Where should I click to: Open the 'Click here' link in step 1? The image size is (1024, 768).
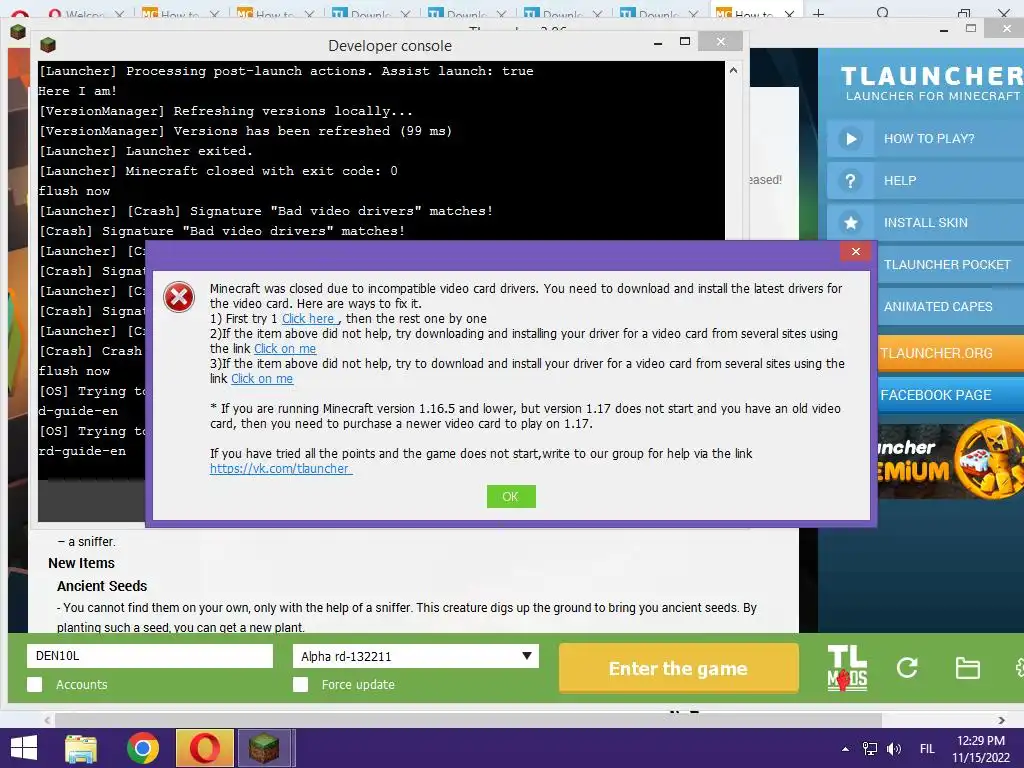coord(310,319)
